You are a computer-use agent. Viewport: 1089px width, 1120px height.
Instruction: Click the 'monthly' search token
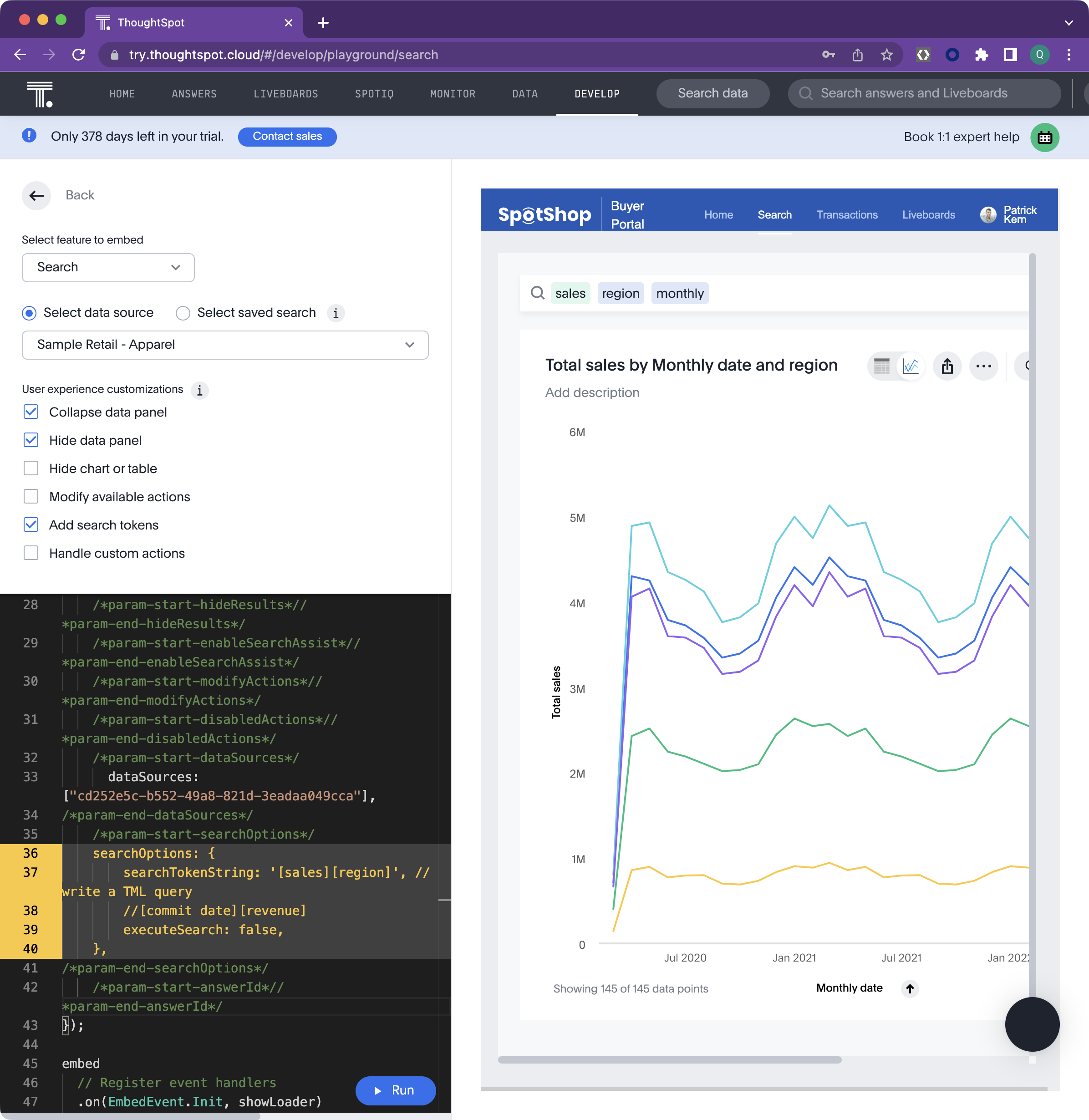click(679, 294)
